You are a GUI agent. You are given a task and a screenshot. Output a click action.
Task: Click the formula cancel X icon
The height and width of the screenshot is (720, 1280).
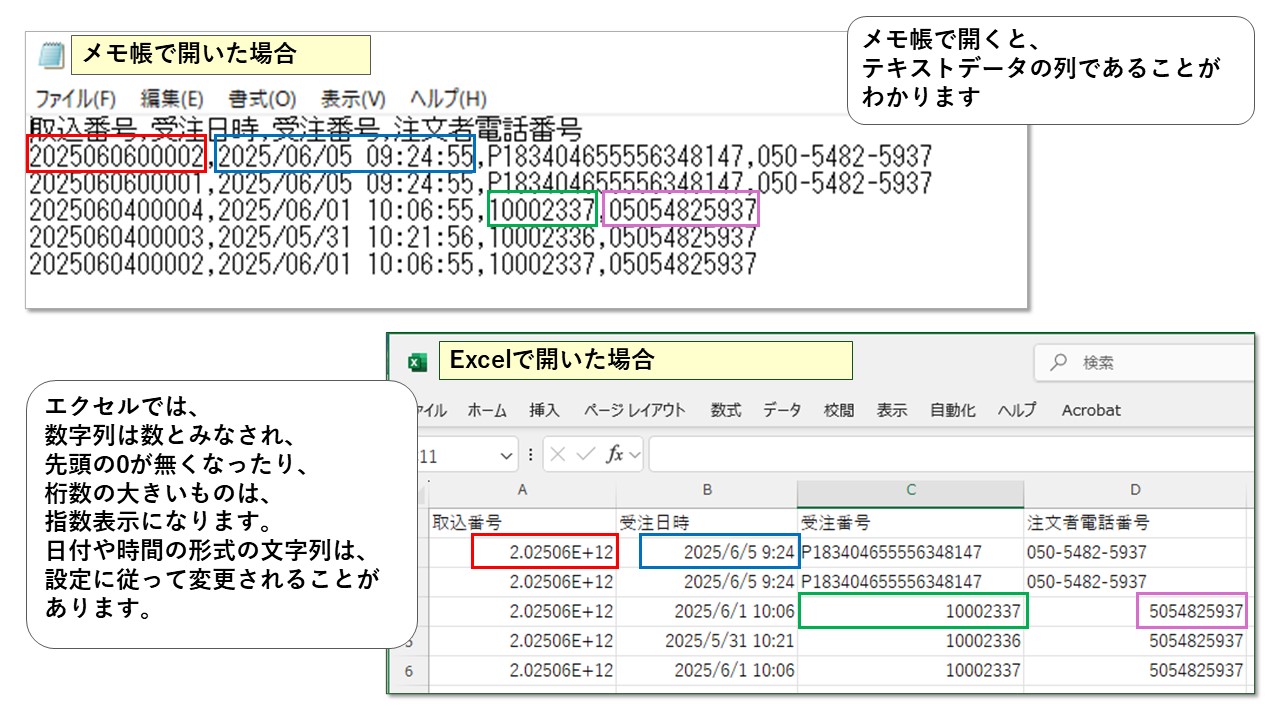coord(558,454)
